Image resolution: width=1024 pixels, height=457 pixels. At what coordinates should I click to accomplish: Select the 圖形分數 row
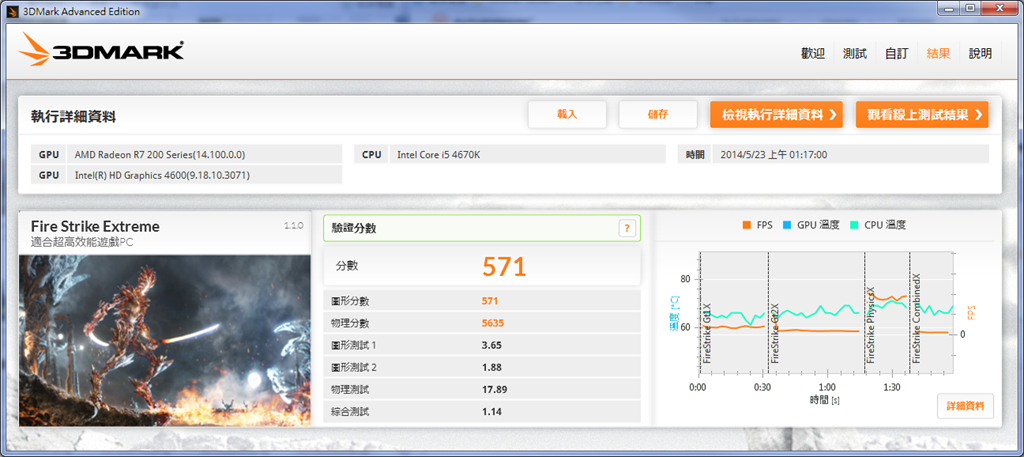pyautogui.click(x=482, y=301)
